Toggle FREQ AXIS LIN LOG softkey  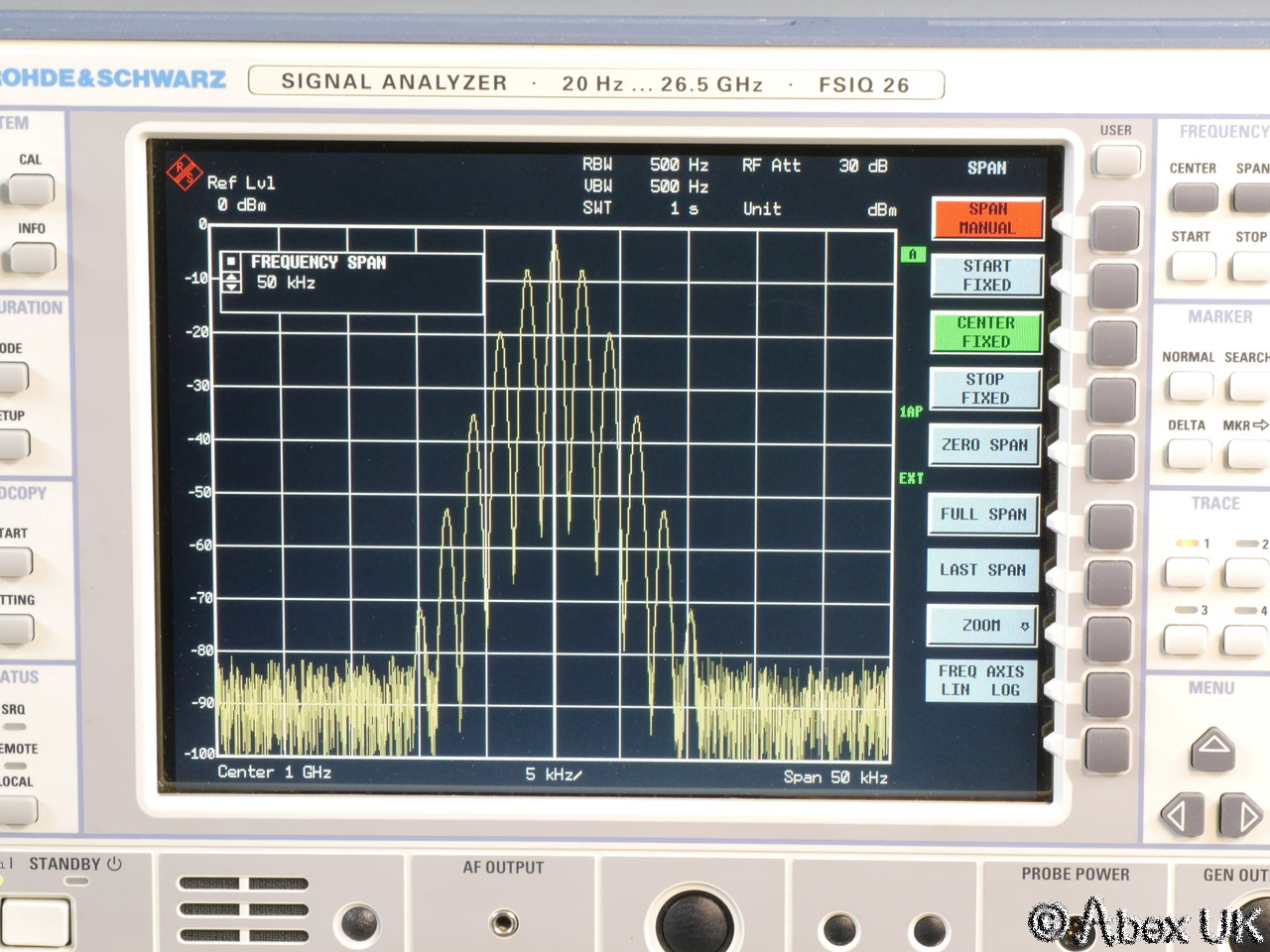pos(981,680)
